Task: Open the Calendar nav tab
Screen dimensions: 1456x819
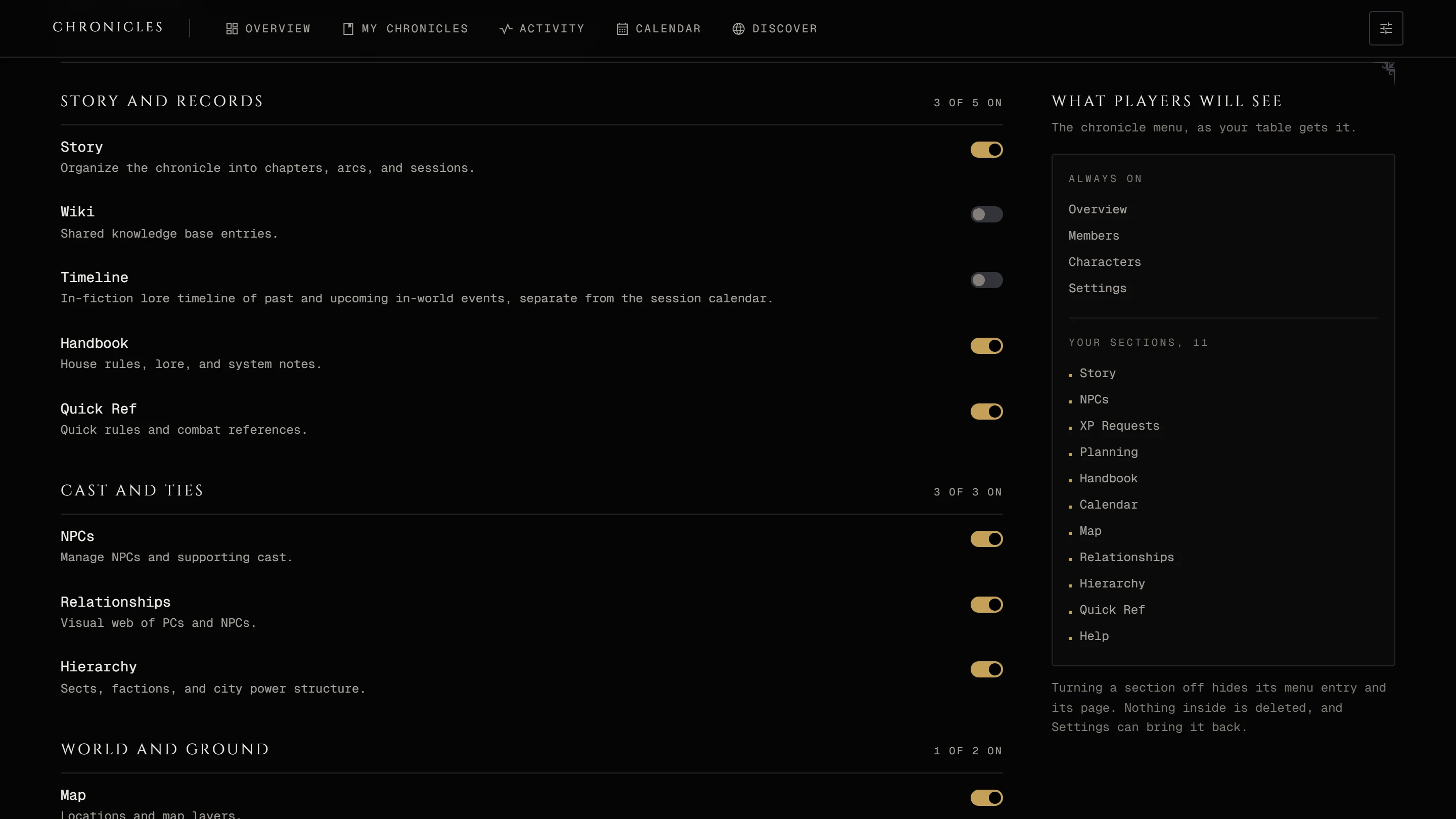Action: [658, 29]
